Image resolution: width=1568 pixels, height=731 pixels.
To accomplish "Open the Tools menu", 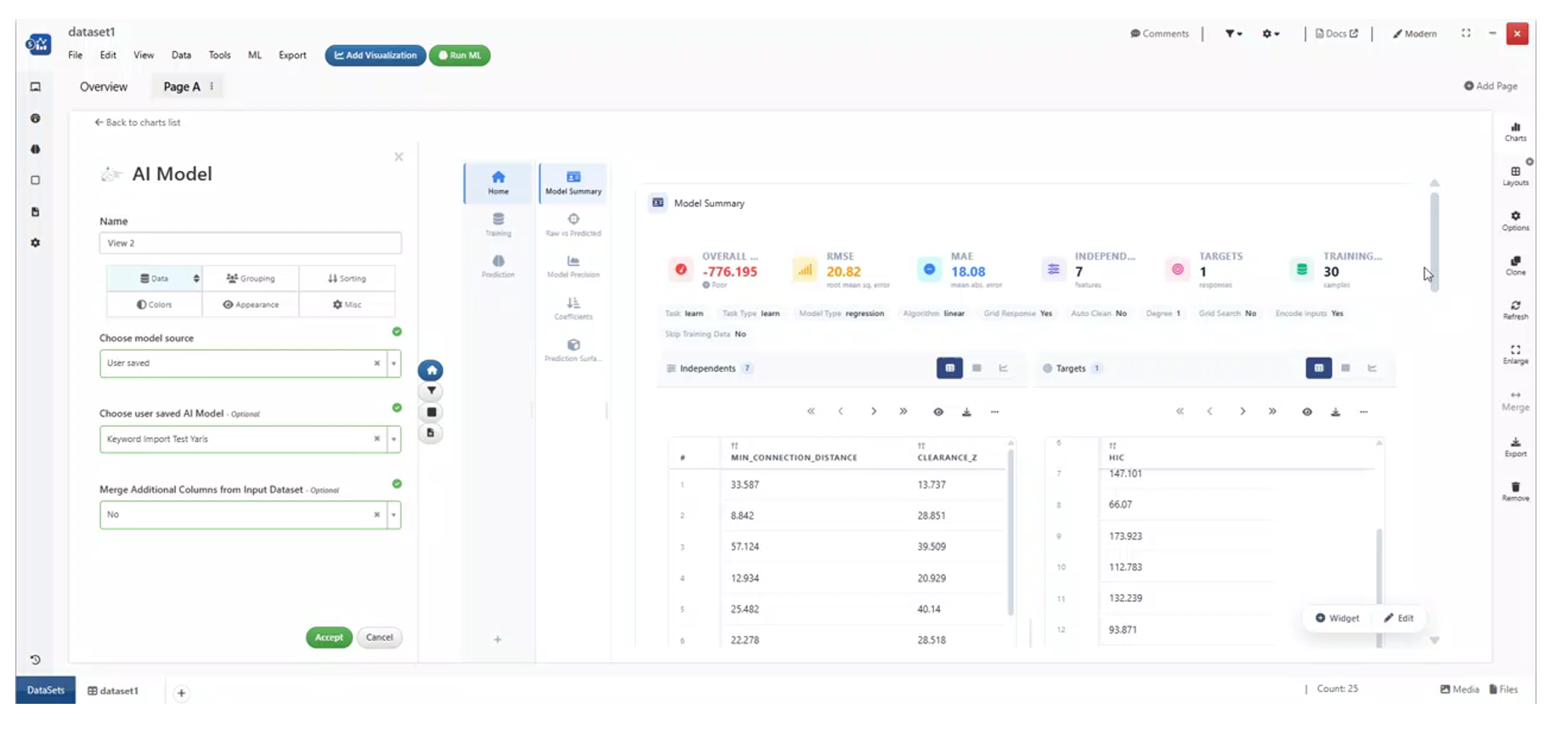I will (219, 55).
